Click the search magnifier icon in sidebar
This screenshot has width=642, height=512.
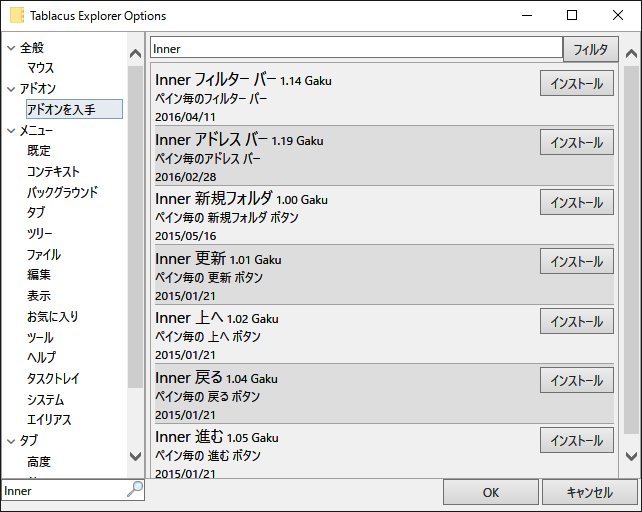coord(135,489)
